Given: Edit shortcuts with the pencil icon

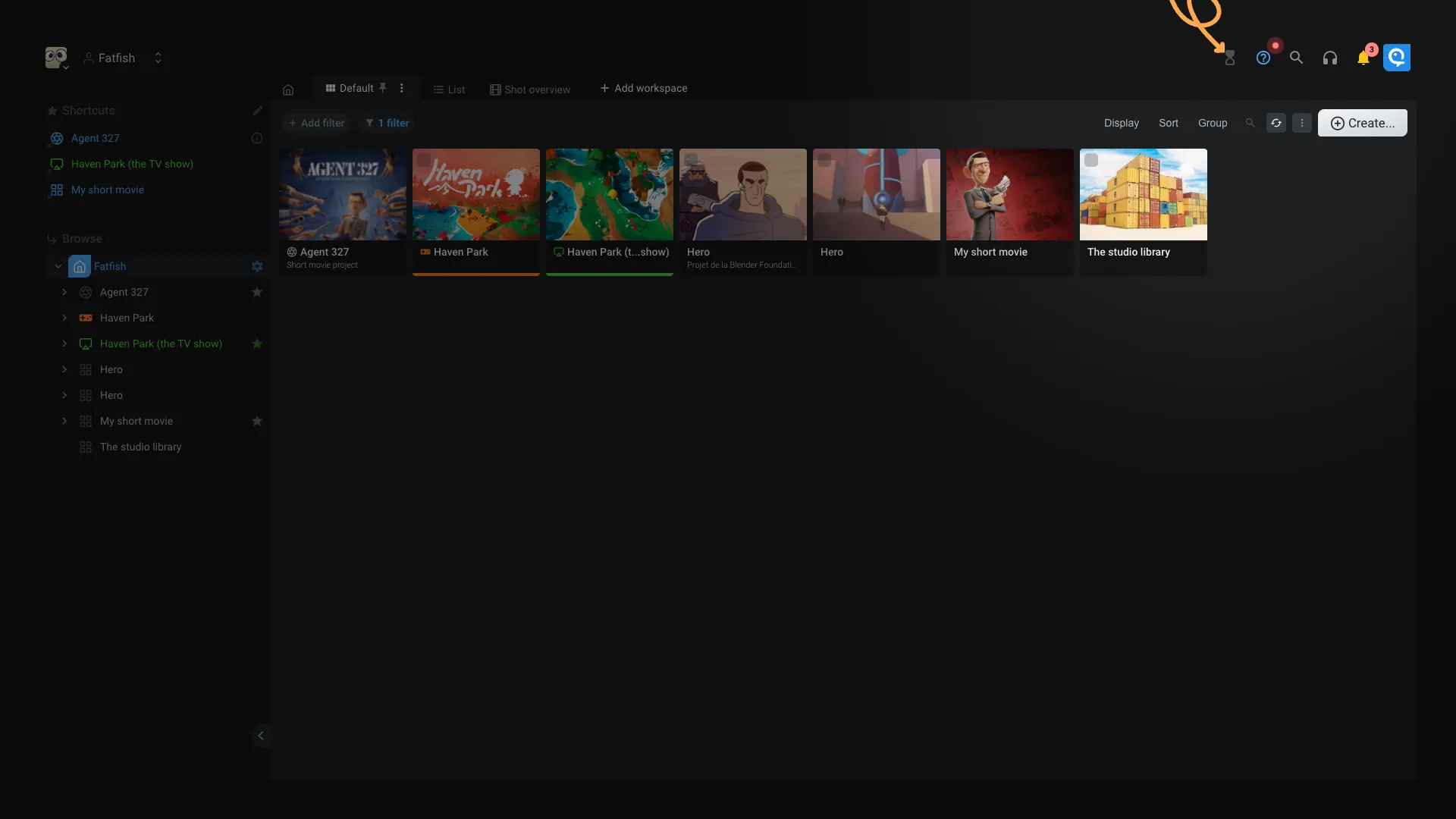Looking at the screenshot, I should 257,111.
